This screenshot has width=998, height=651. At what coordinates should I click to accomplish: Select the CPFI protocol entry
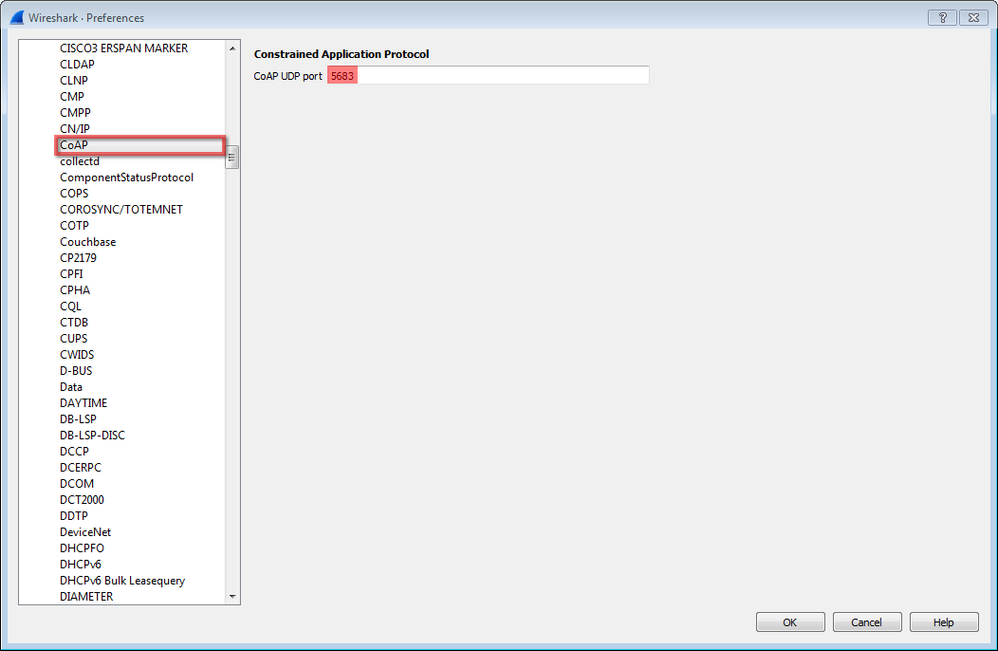click(x=71, y=274)
